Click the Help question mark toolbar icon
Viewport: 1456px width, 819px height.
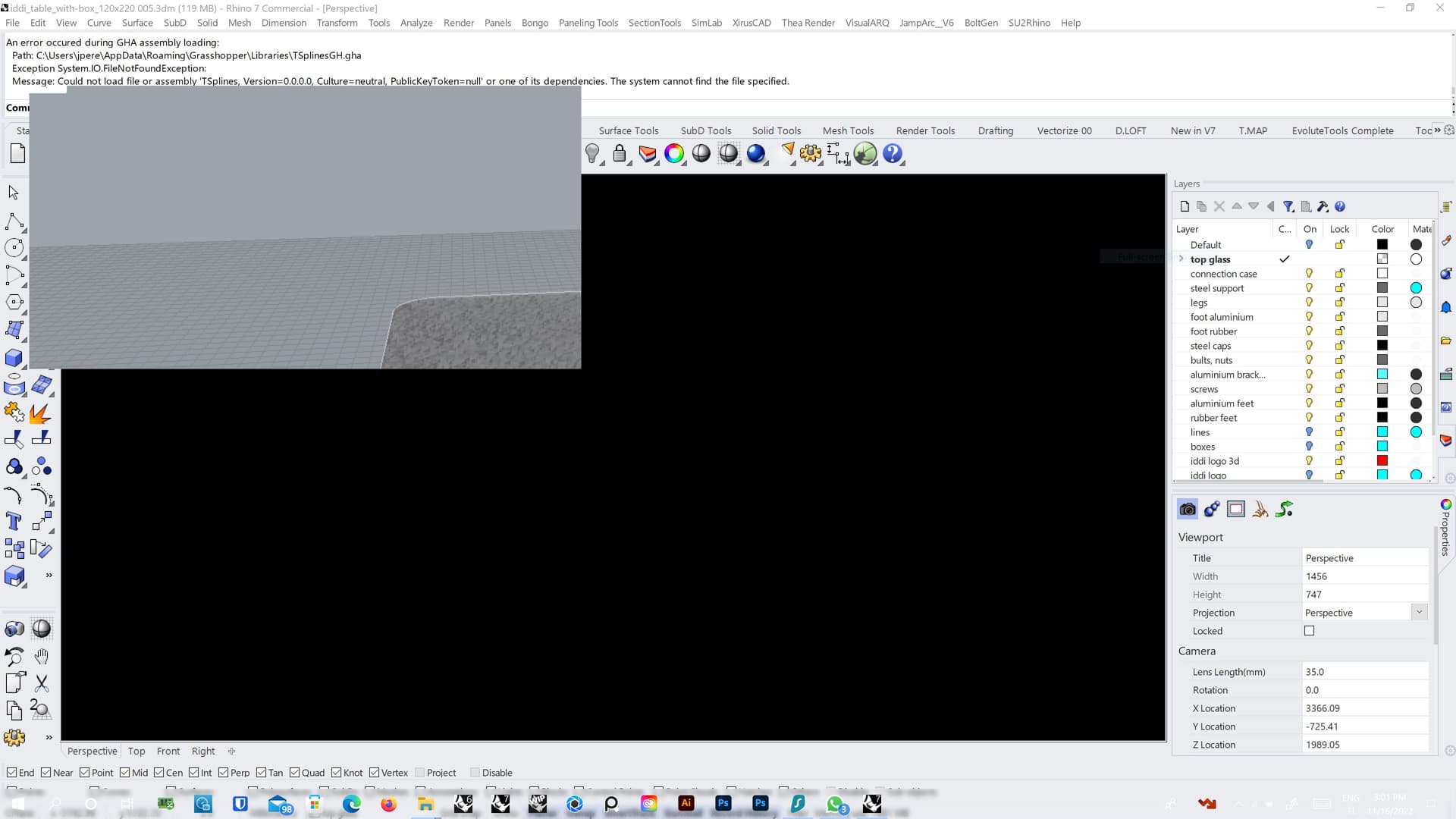(893, 154)
